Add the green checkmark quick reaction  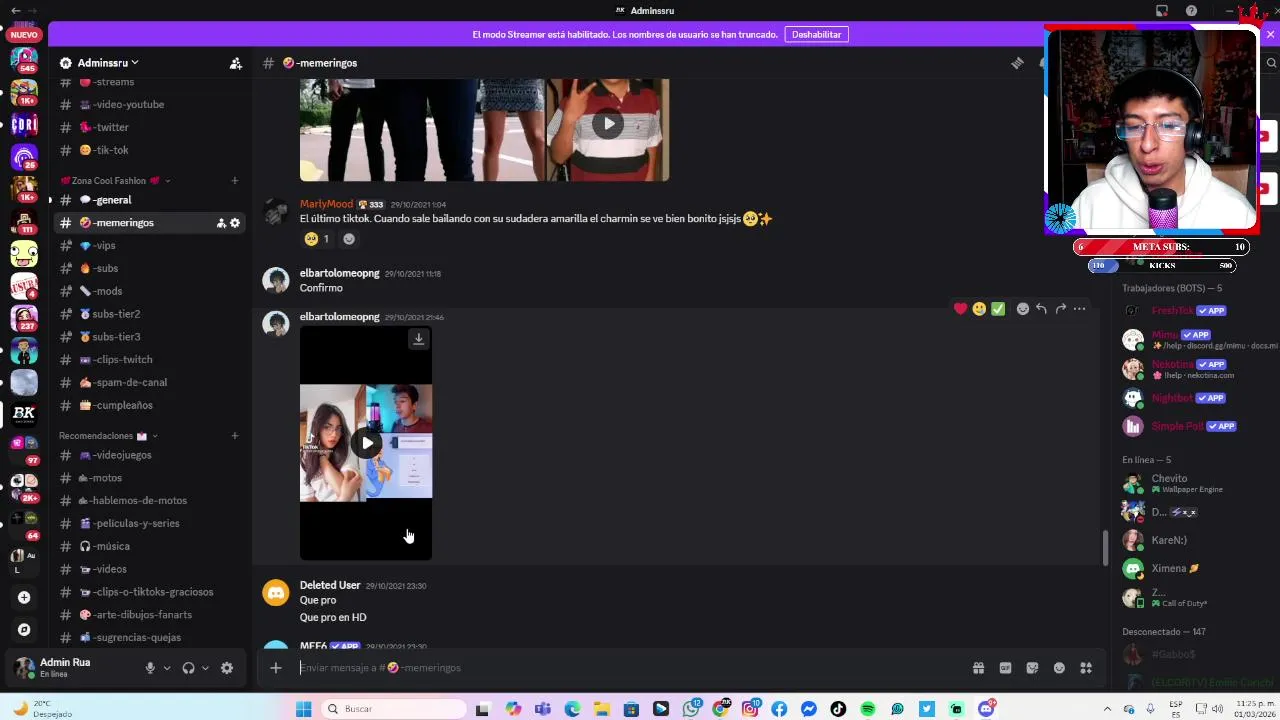(998, 309)
